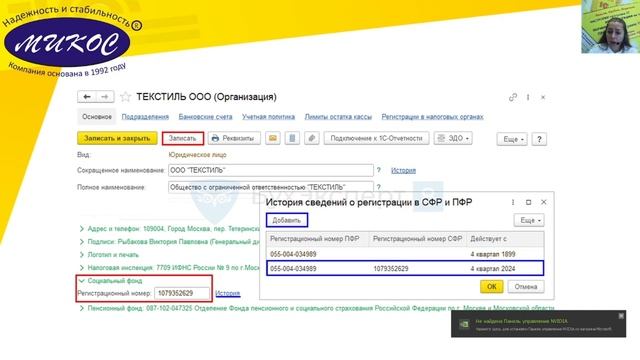Click Отмена button in history dialog

tap(526, 287)
